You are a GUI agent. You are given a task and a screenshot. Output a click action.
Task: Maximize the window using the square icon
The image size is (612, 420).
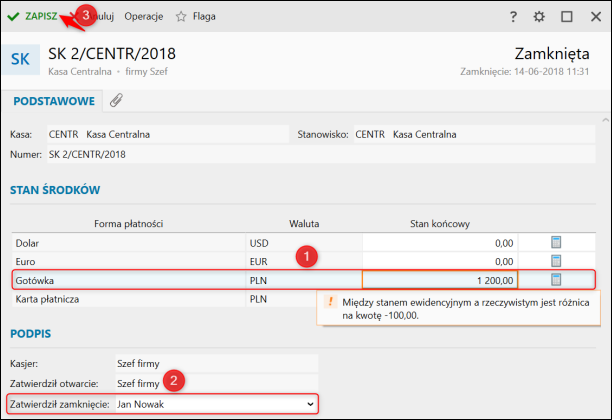point(567,17)
